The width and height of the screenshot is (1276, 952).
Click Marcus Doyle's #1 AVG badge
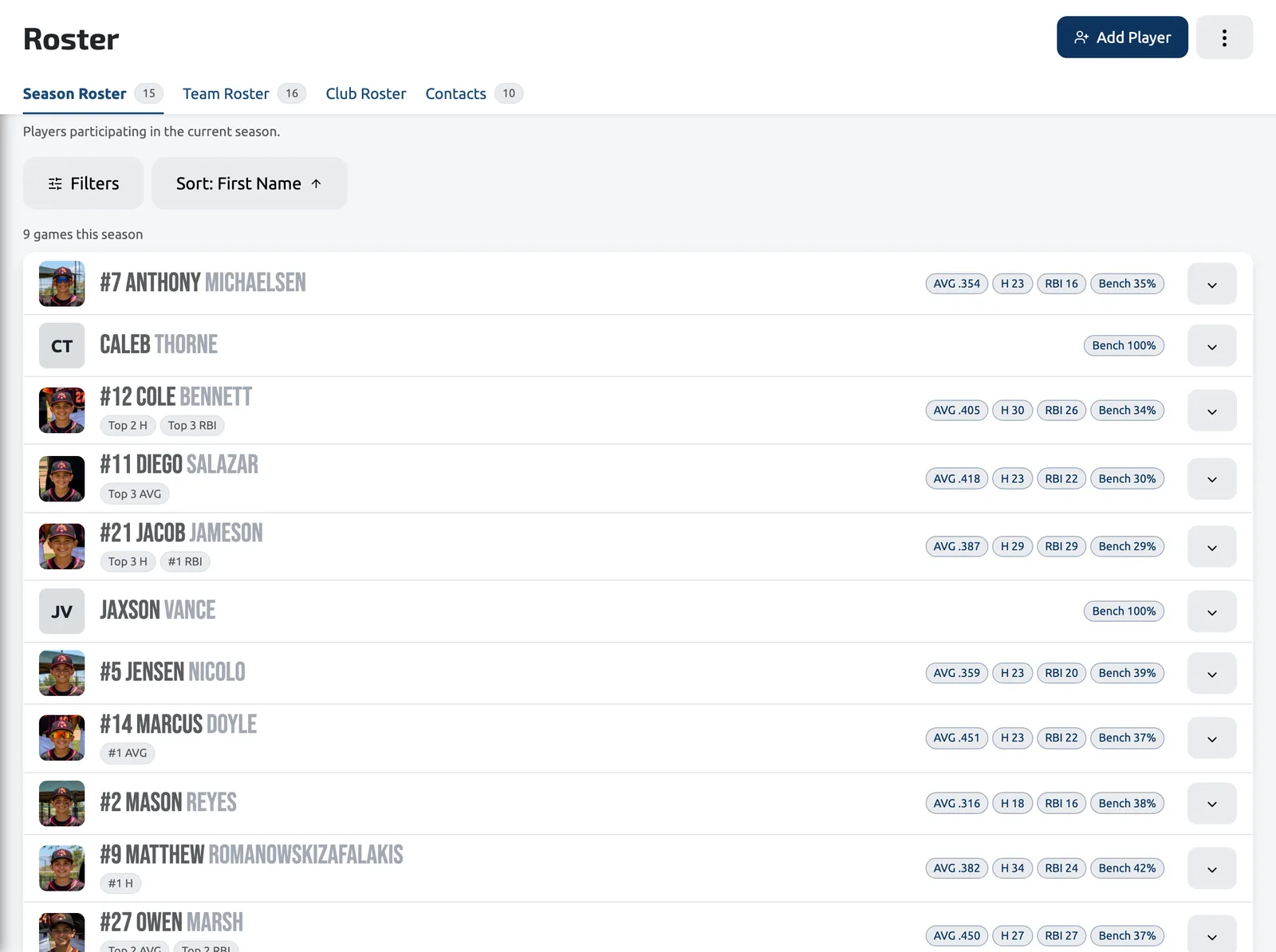(128, 753)
